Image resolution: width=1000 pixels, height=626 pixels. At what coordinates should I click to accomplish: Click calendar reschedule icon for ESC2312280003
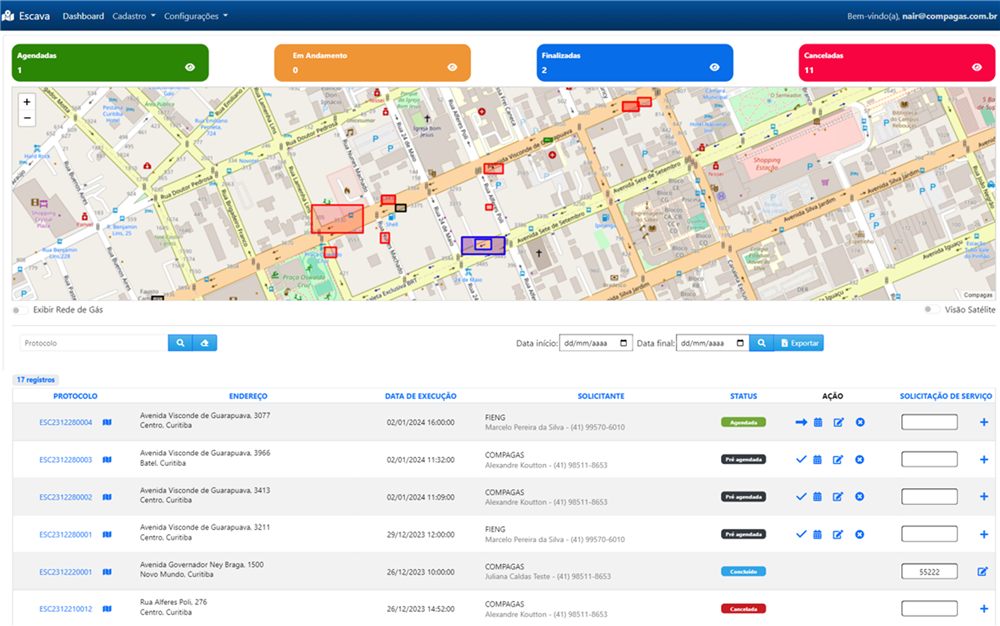[x=818, y=460]
